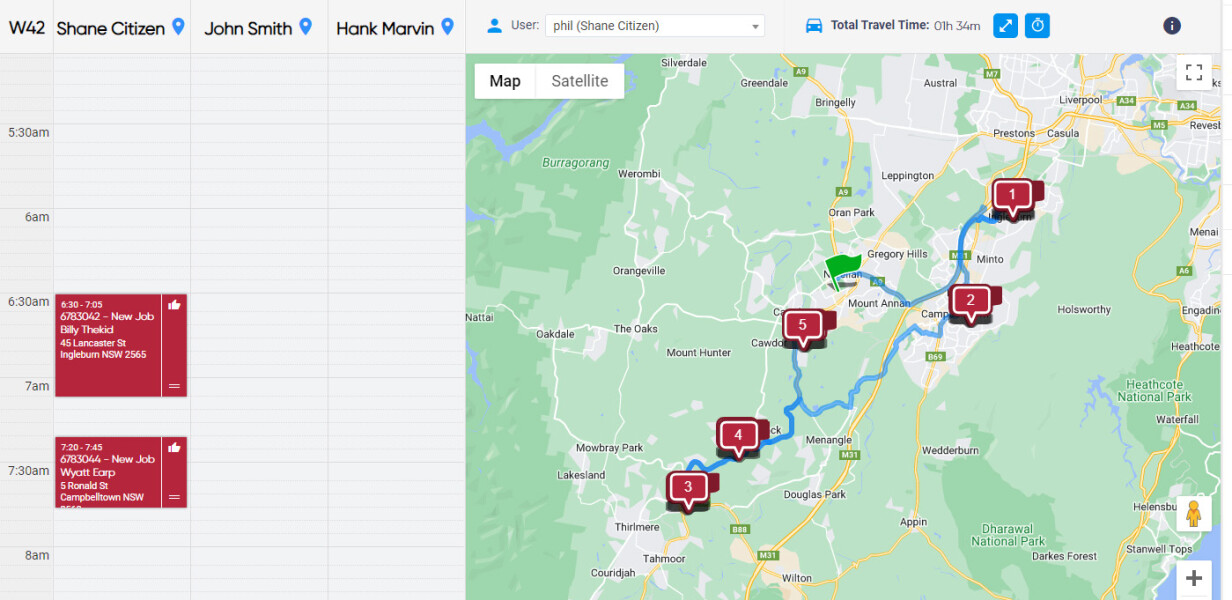Click drag handle on Billy Thekid job
Image resolution: width=1232 pixels, height=600 pixels.
pyautogui.click(x=174, y=386)
